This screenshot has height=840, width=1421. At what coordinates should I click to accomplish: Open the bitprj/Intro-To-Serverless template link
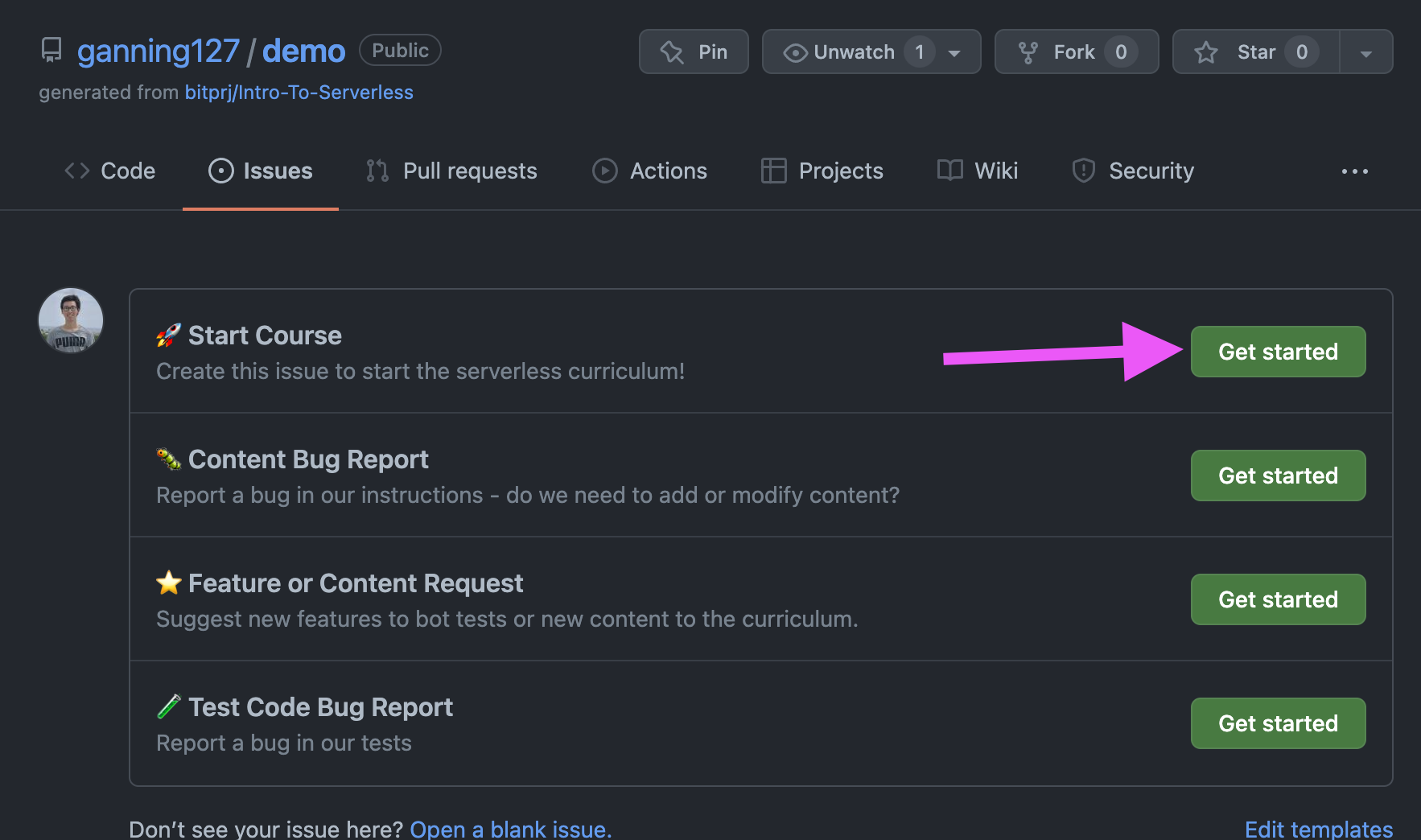pos(299,93)
